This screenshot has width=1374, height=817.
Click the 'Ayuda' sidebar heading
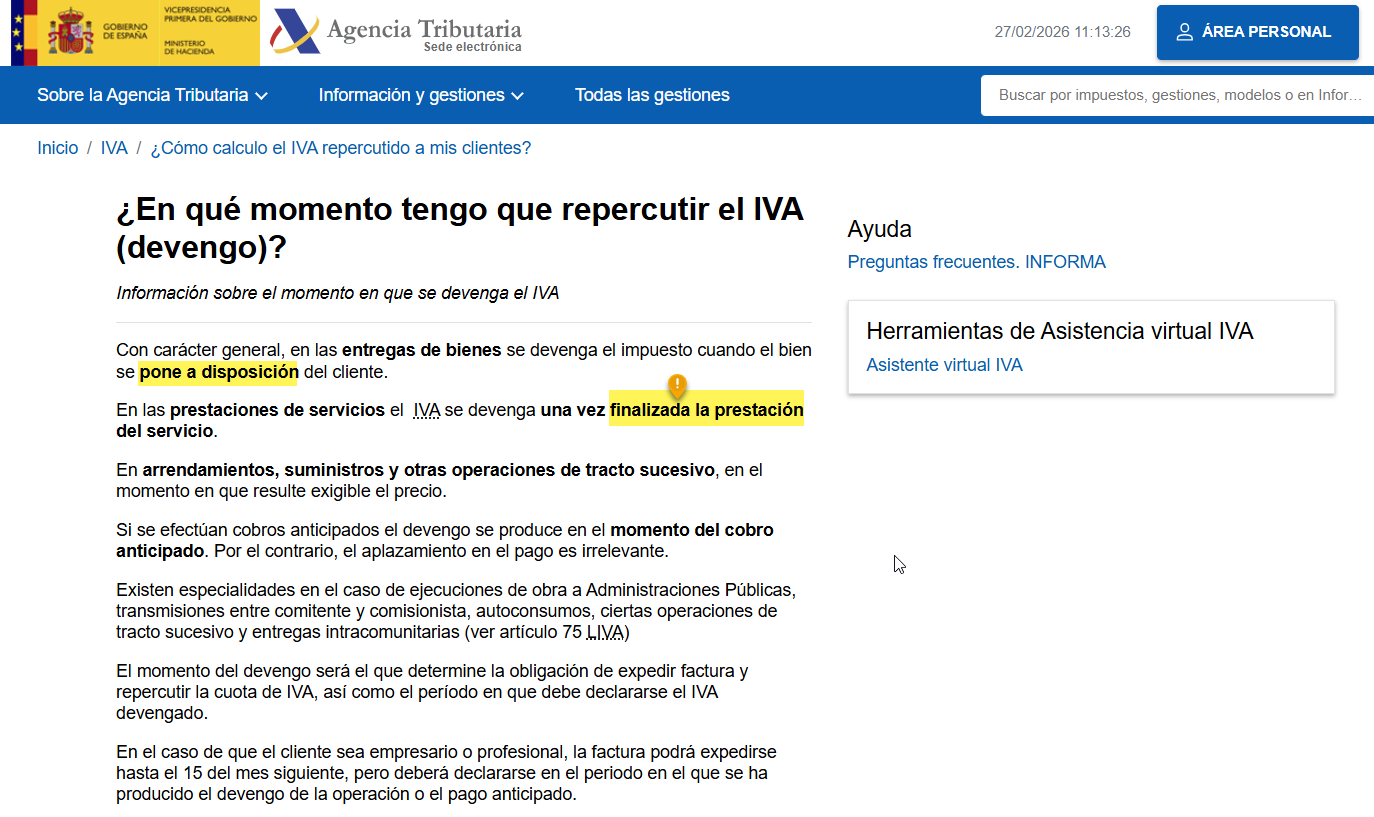click(880, 229)
